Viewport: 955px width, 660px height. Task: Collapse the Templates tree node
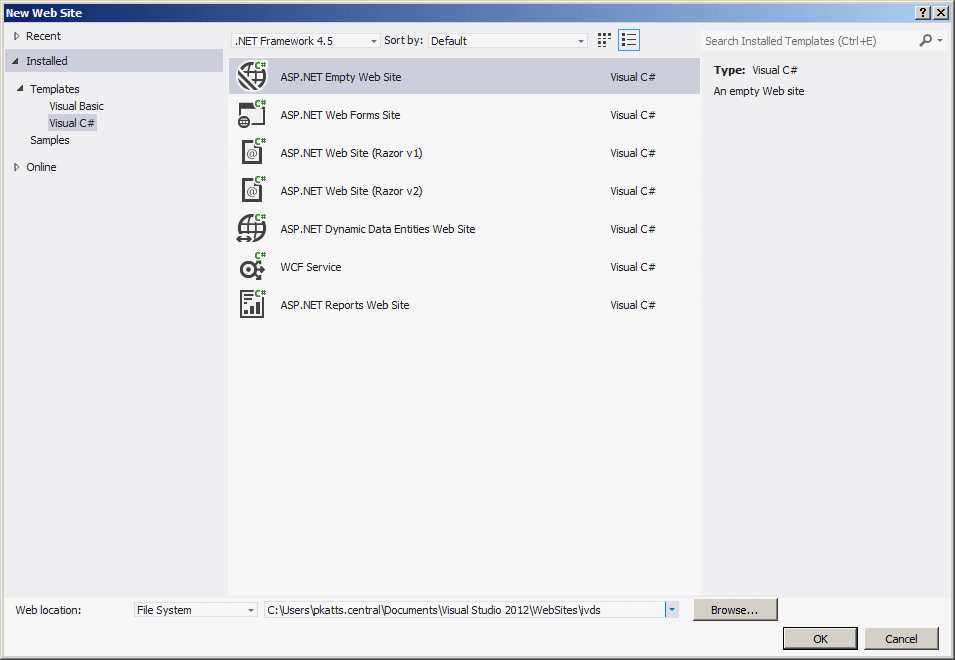[x=20, y=88]
